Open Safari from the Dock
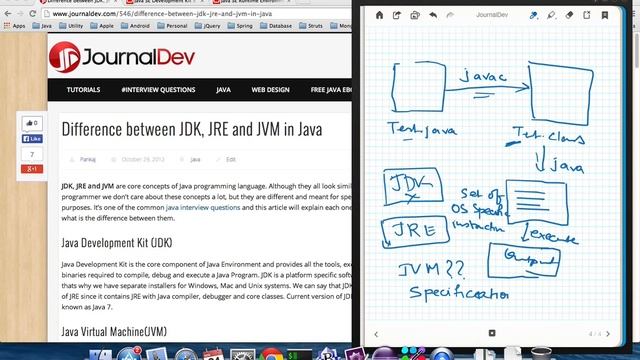Viewport: 640px width, 360px height. [x=186, y=354]
